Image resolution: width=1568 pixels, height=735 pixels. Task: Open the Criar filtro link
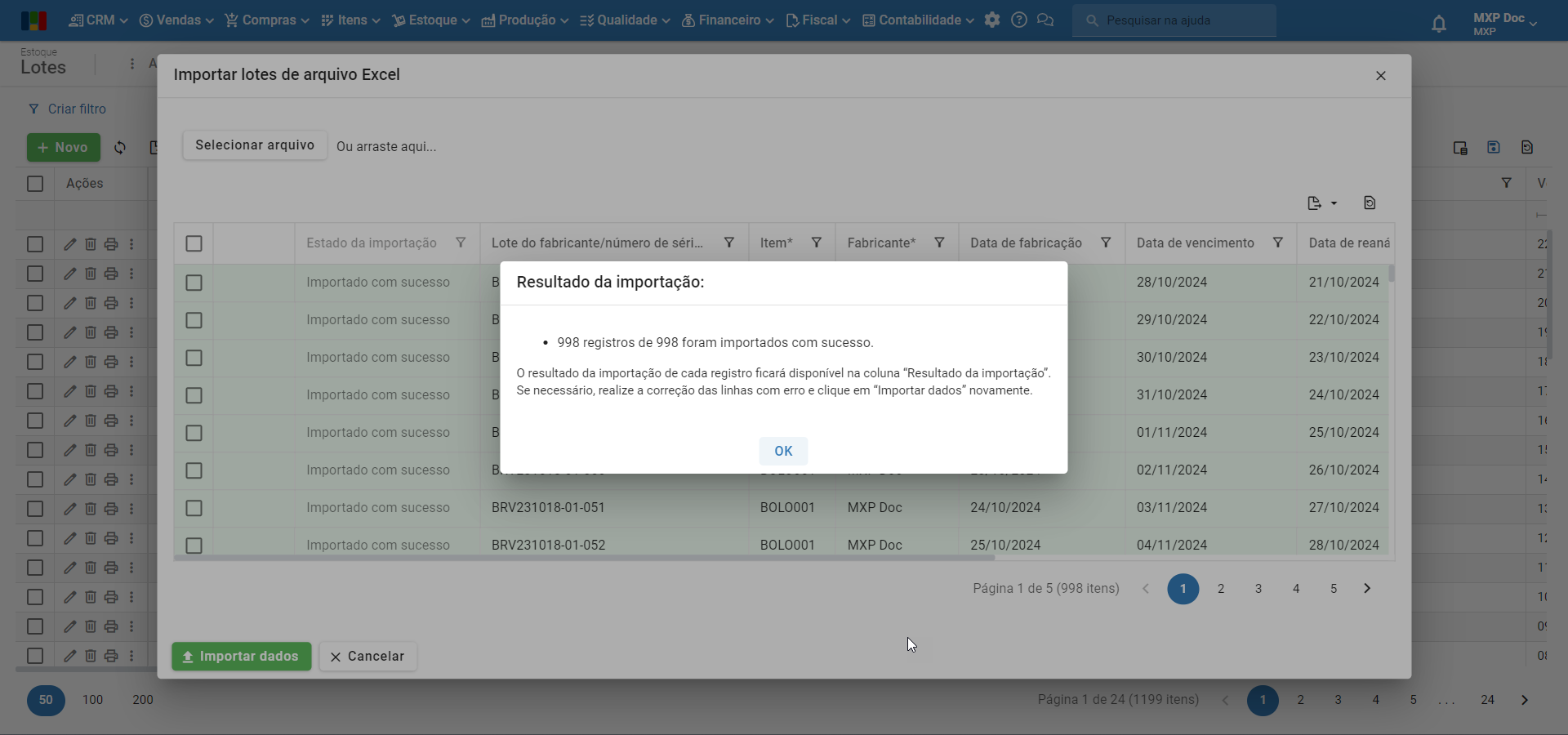tap(68, 109)
